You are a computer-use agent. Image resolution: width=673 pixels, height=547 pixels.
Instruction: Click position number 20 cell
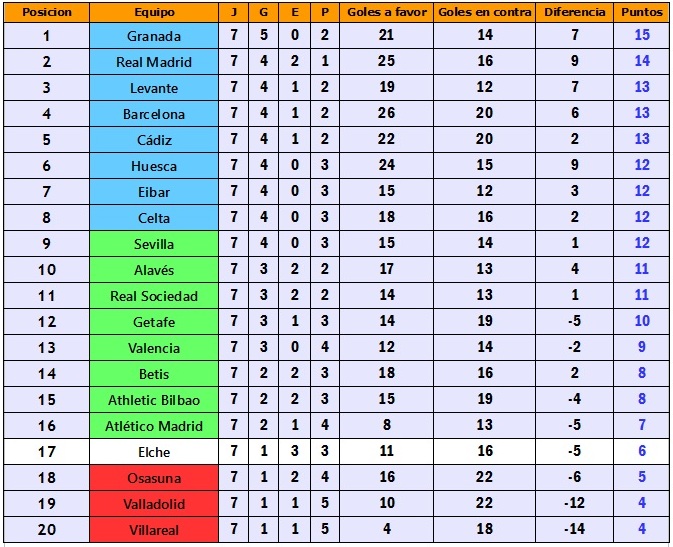tap(46, 530)
